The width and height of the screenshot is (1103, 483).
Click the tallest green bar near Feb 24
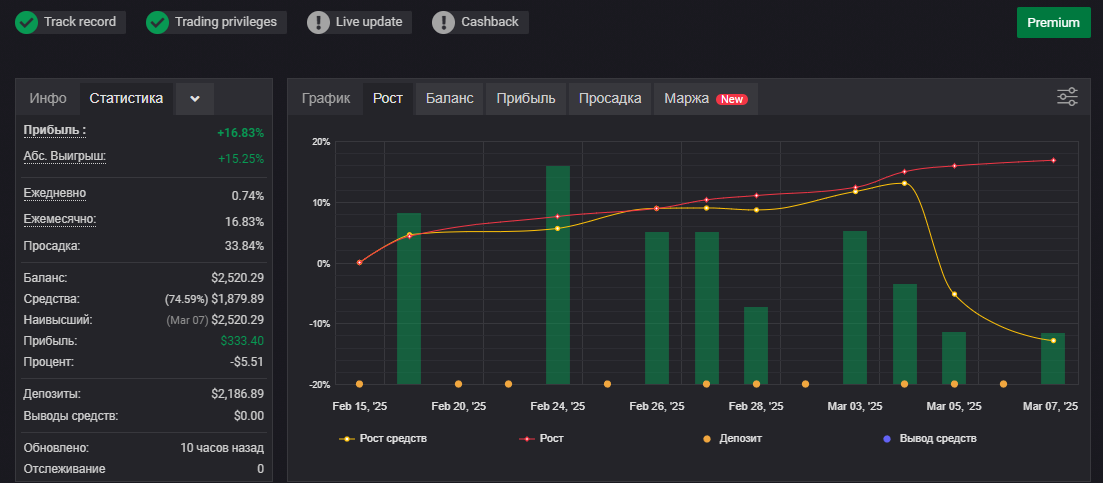tap(558, 275)
